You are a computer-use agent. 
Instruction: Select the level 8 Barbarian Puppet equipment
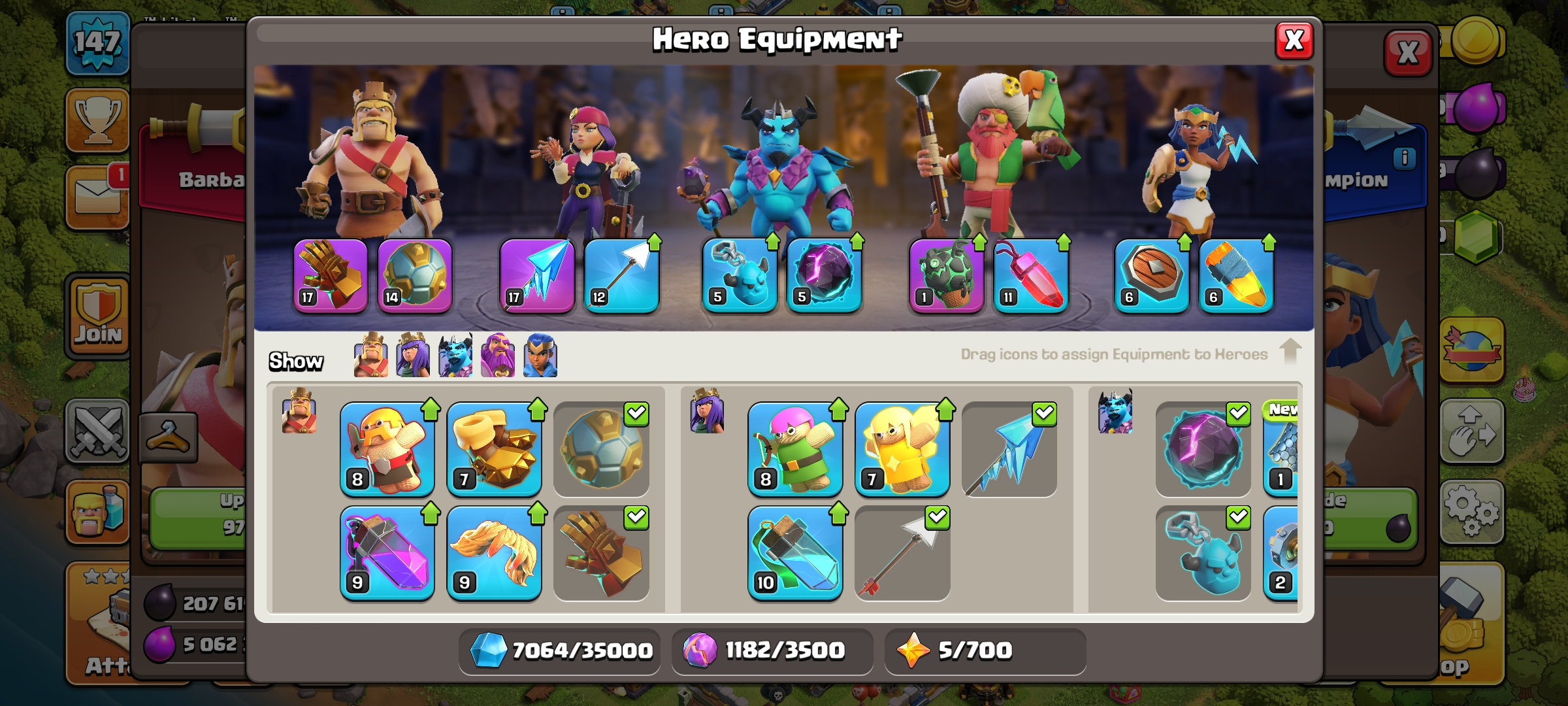pyautogui.click(x=387, y=449)
